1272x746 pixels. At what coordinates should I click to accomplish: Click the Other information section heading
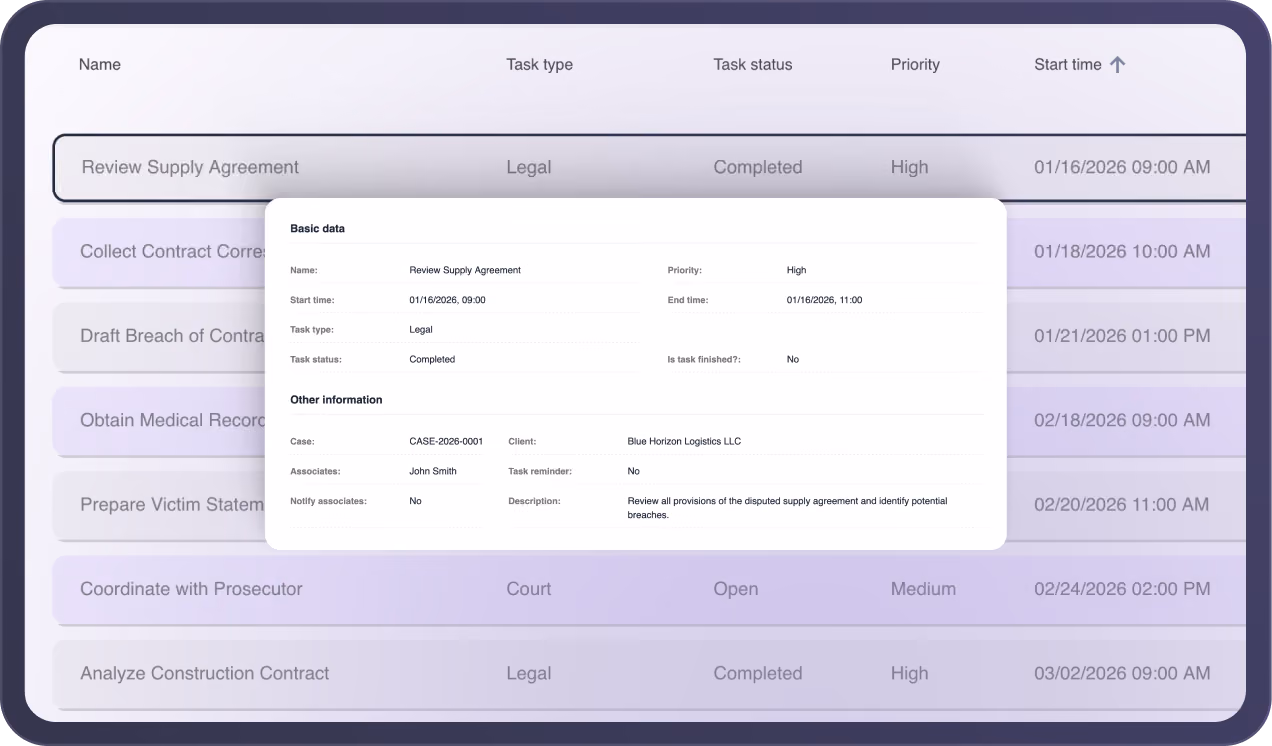[336, 400]
